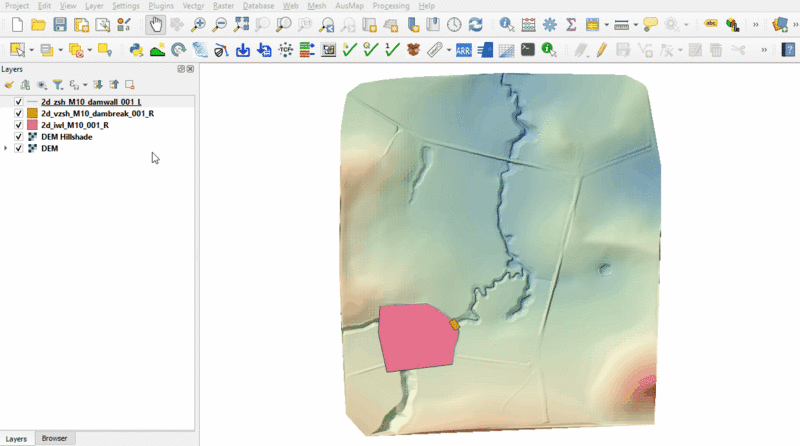The height and width of the screenshot is (446, 800).
Task: Uncheck the DEM Hillshade layer
Action: tap(19, 137)
